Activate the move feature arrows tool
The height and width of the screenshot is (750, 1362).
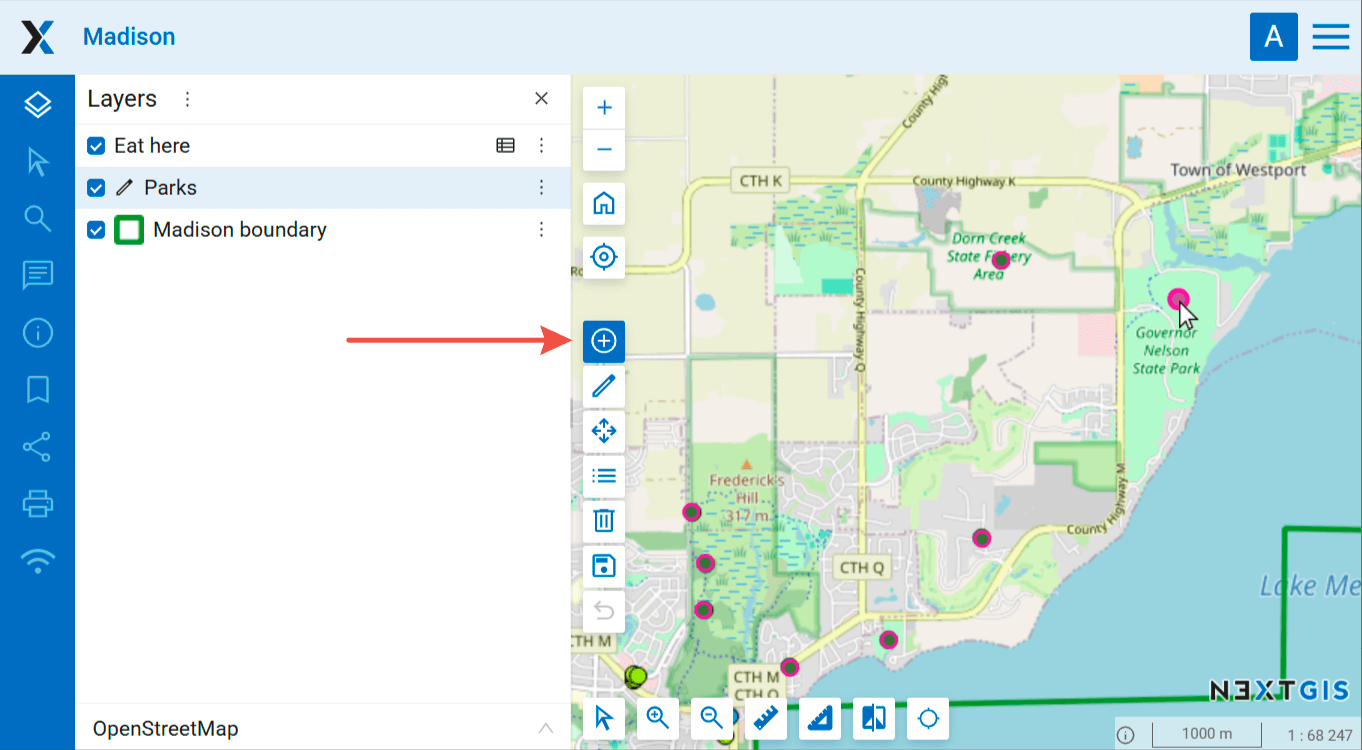[604, 431]
